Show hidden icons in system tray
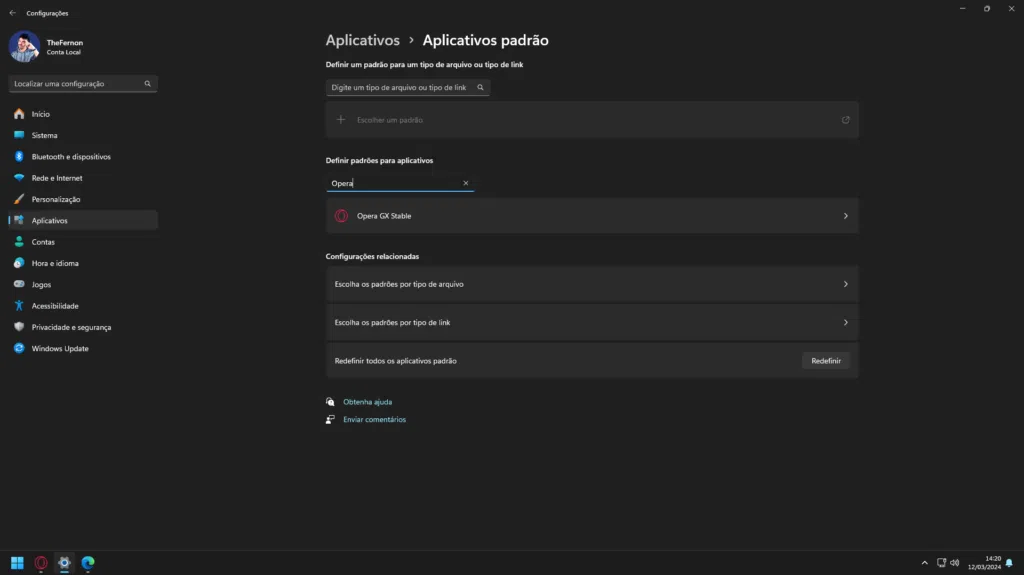Image resolution: width=1024 pixels, height=575 pixels. [924, 563]
